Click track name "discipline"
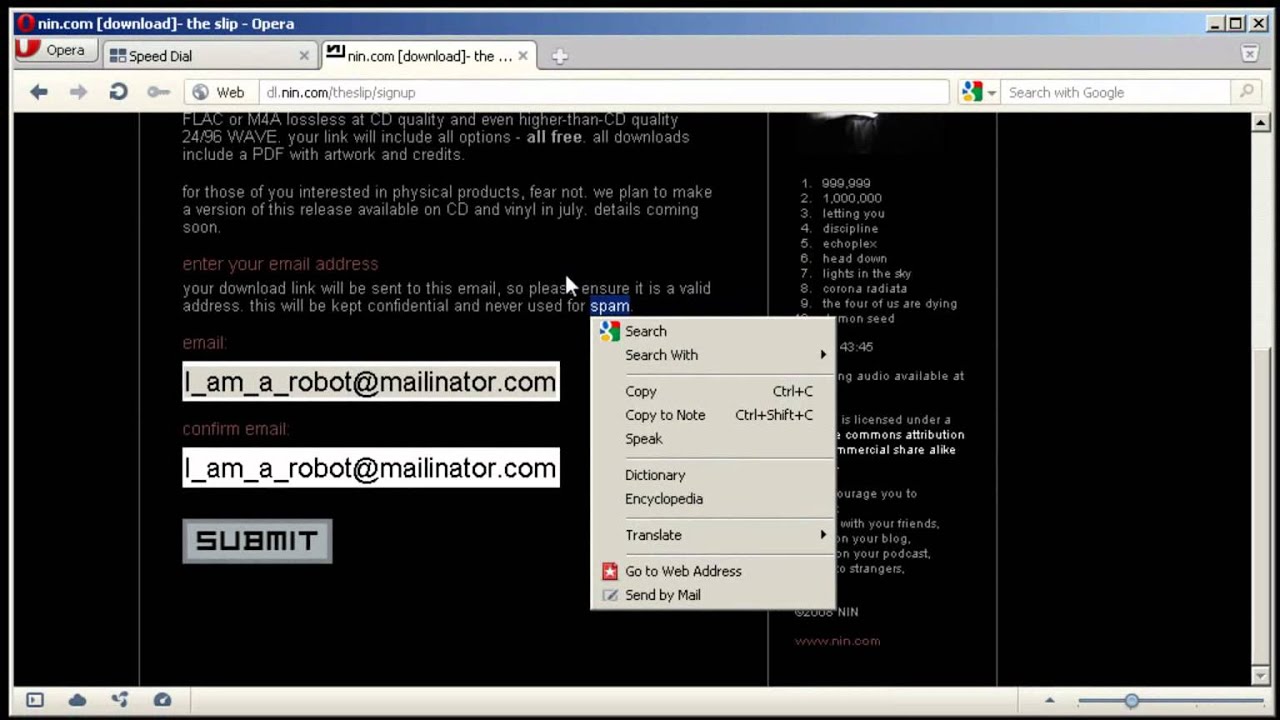Viewport: 1280px width, 720px height. click(850, 228)
